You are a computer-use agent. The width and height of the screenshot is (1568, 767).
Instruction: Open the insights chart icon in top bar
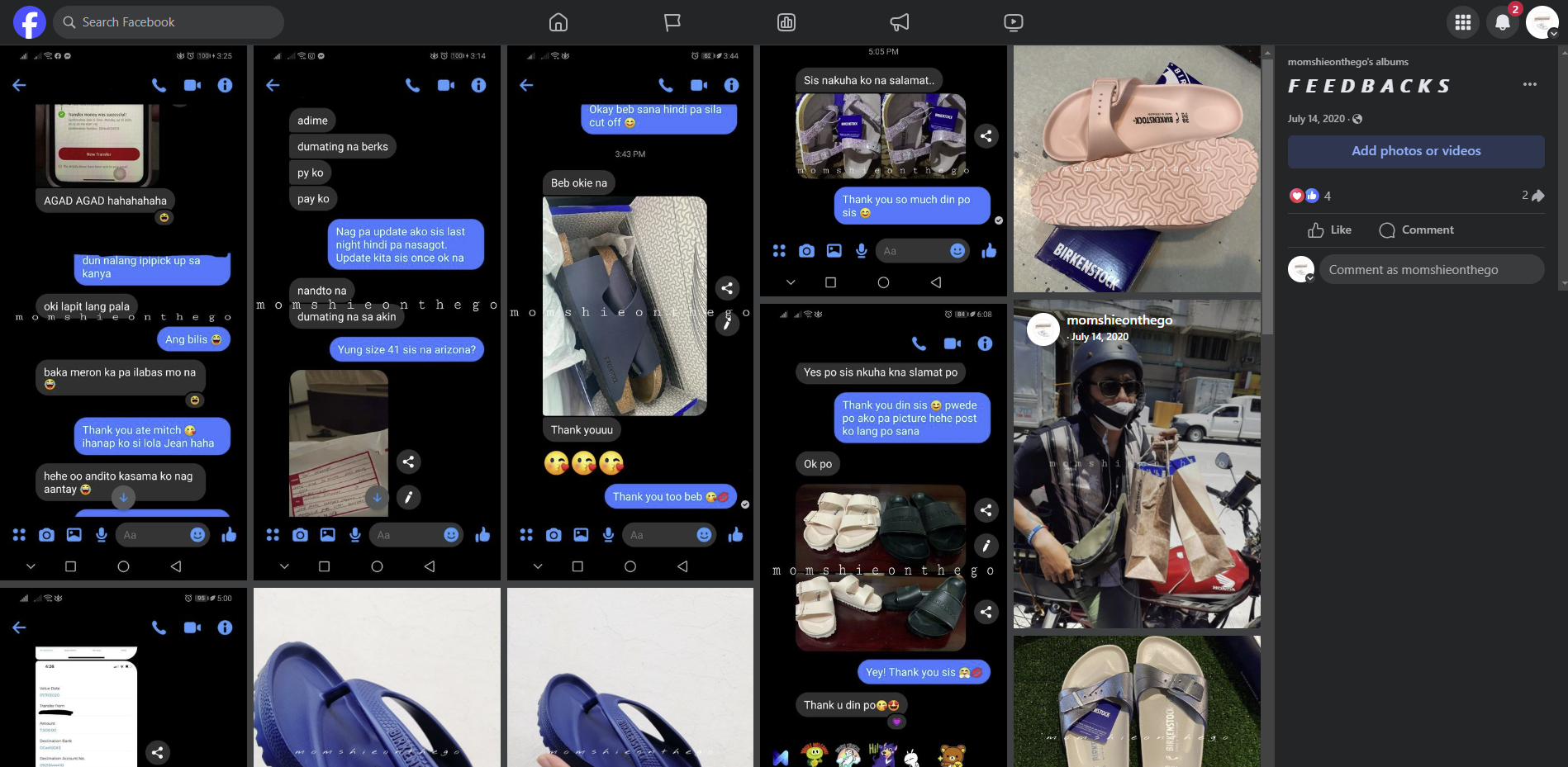[x=786, y=22]
